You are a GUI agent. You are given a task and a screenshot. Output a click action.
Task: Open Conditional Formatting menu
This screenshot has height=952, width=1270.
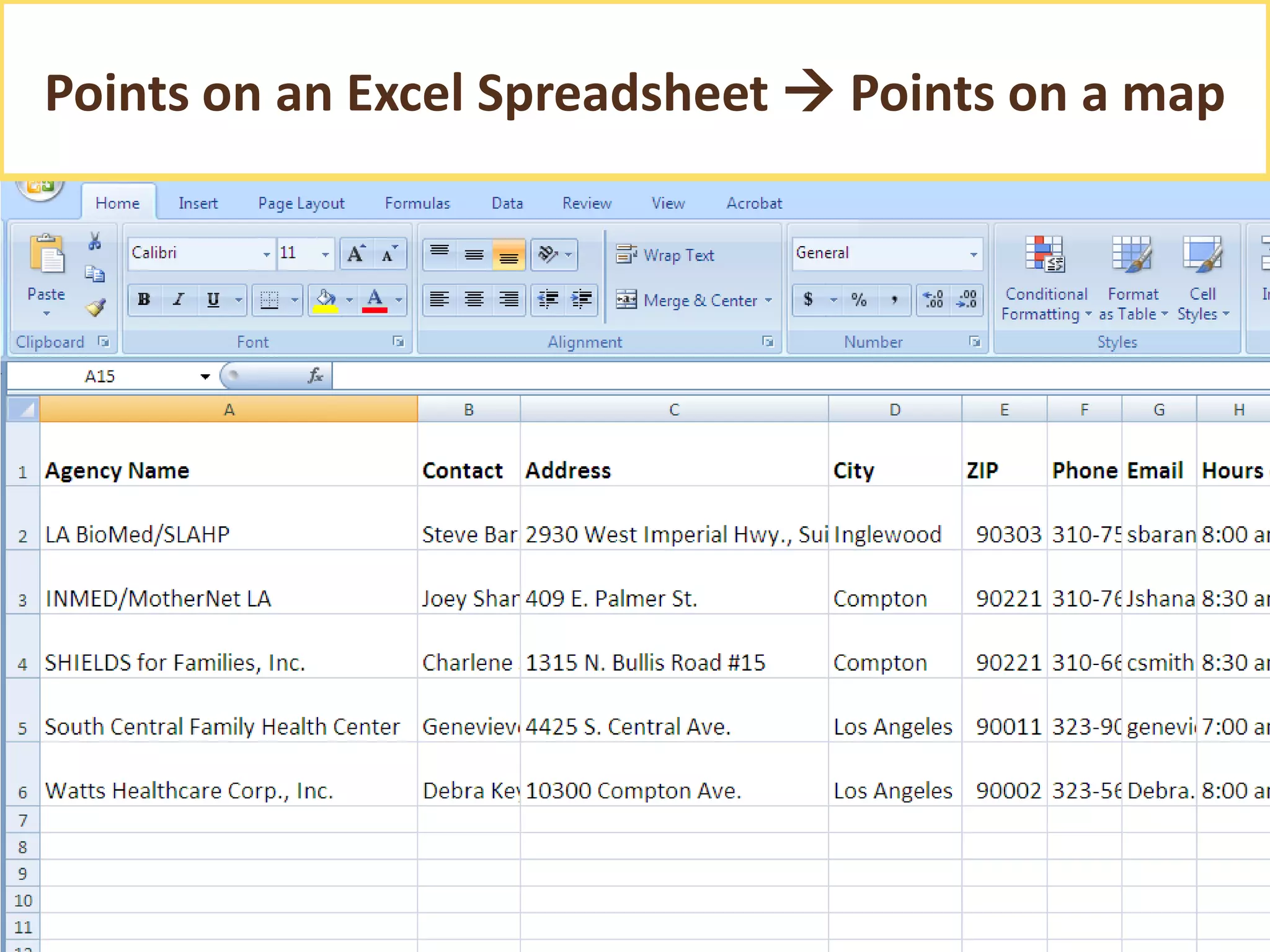point(1046,278)
